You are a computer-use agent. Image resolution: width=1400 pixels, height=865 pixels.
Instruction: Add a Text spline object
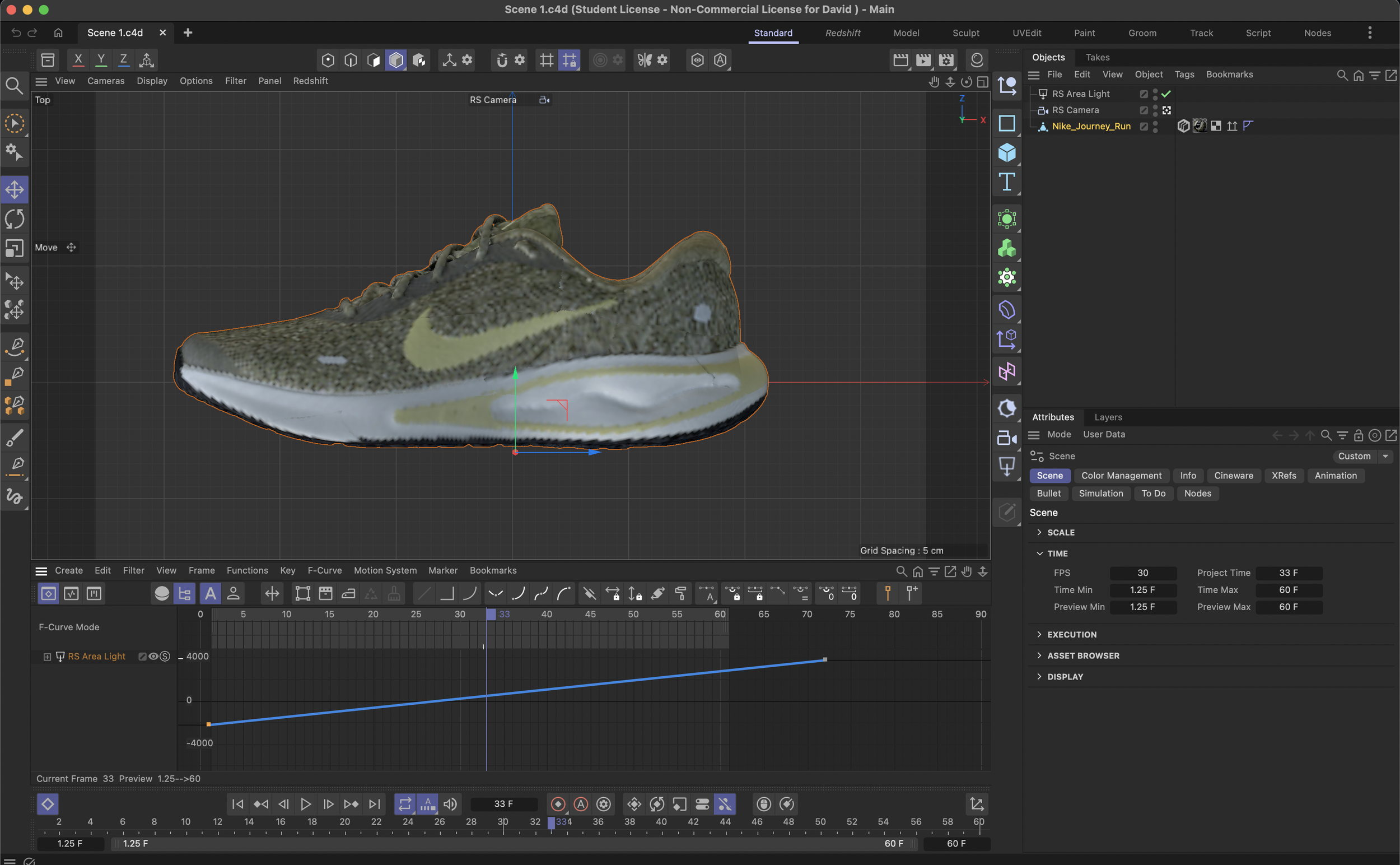[x=1006, y=183]
